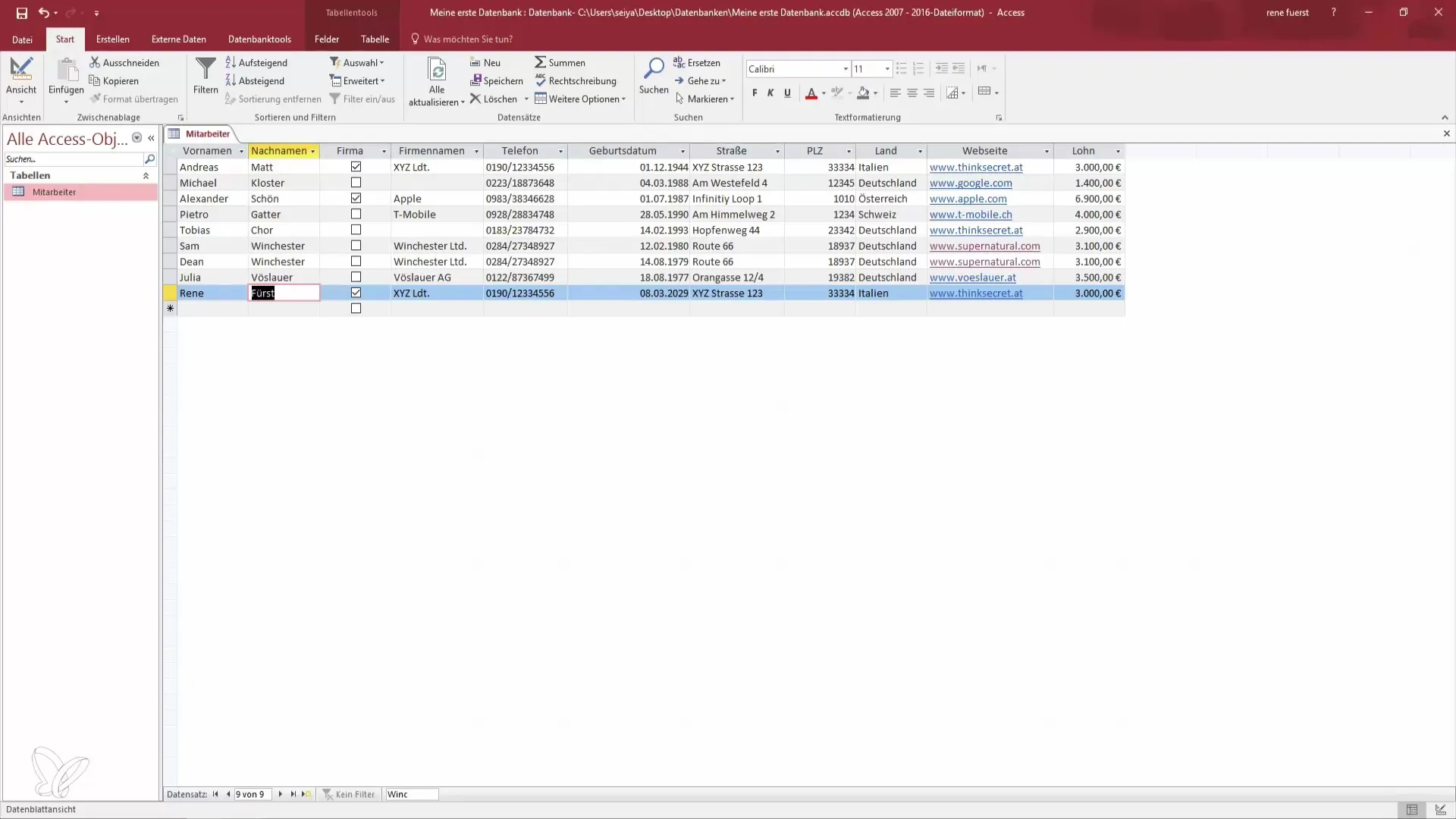Screen dimensions: 1456x819
Task: Check Firma checkbox for Tobias Chor
Action: 356,230
